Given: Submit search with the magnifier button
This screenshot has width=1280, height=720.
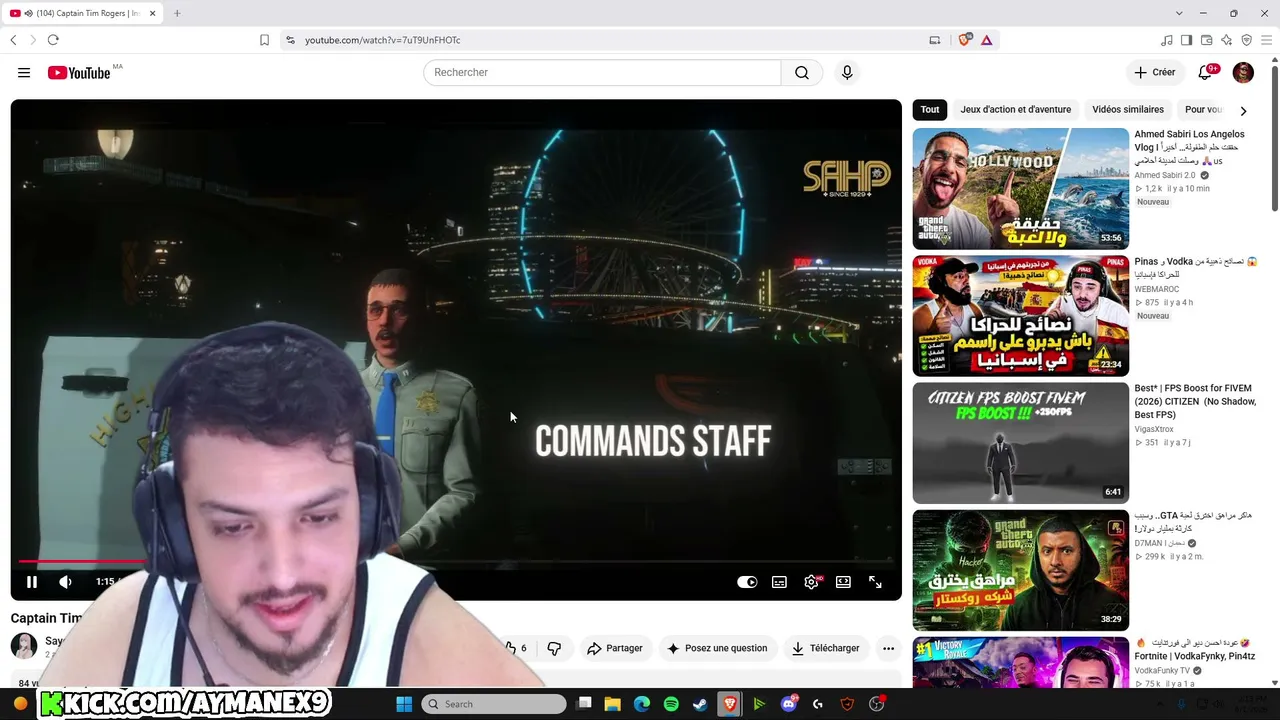Looking at the screenshot, I should click(x=802, y=73).
